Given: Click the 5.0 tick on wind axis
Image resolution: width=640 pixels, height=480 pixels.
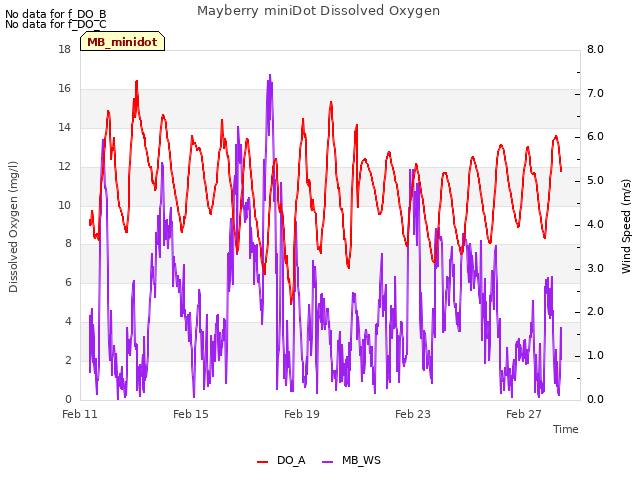Looking at the screenshot, I should pyautogui.click(x=595, y=180).
